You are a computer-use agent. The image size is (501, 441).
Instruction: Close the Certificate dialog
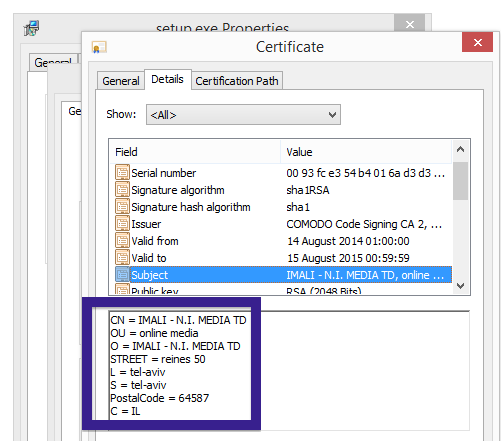(477, 42)
